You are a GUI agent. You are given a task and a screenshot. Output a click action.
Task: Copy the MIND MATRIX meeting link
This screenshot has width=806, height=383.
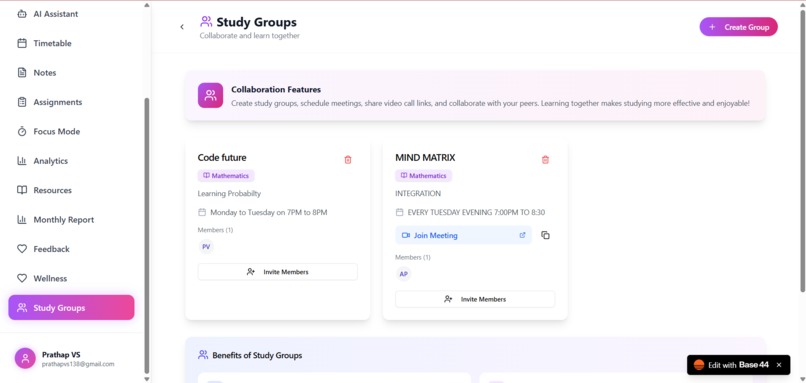[545, 235]
